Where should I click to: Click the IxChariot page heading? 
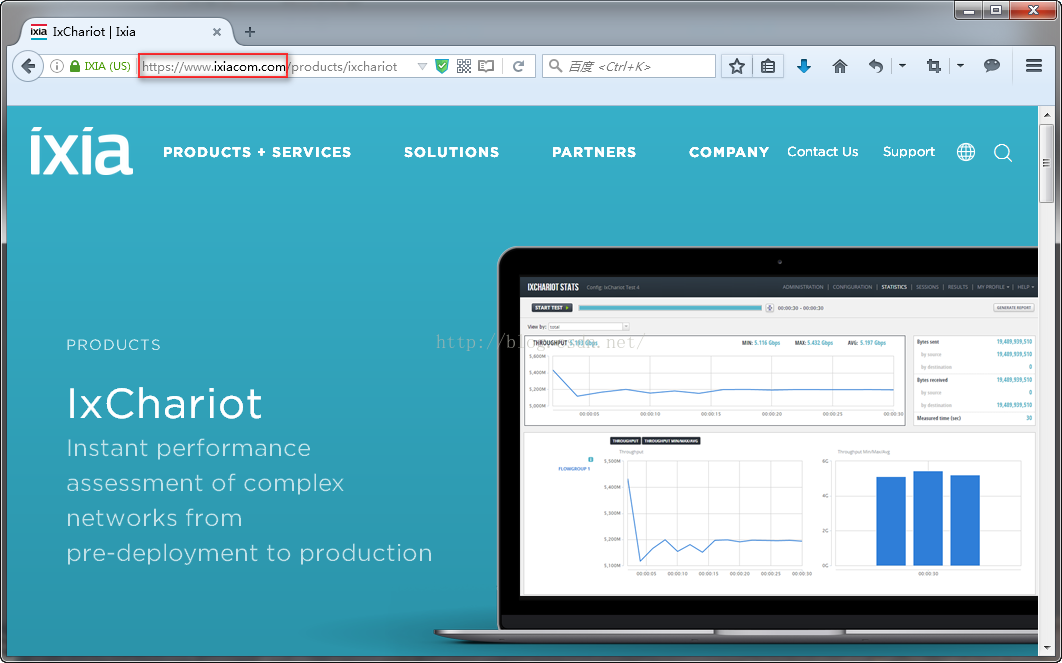coord(164,404)
